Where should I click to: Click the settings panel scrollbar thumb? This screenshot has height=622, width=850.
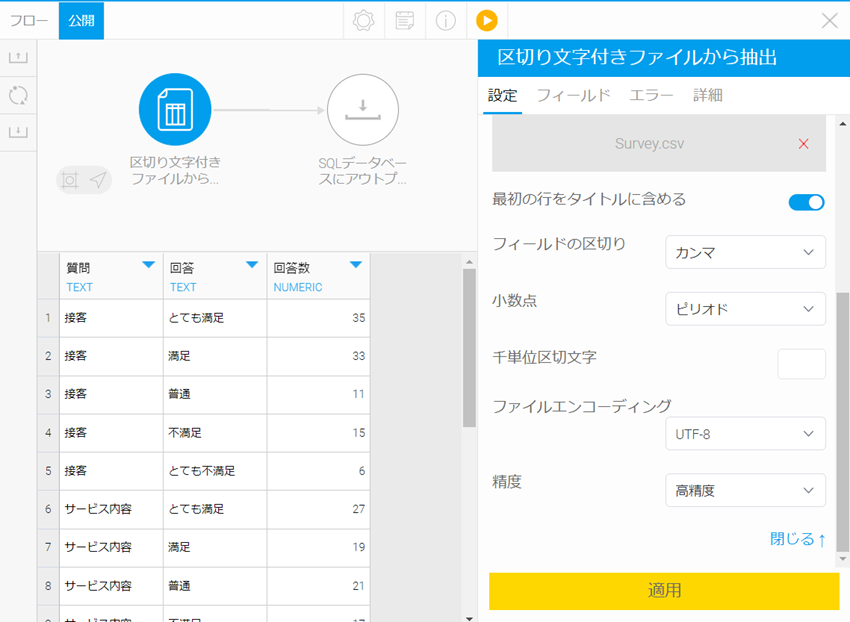click(x=842, y=421)
